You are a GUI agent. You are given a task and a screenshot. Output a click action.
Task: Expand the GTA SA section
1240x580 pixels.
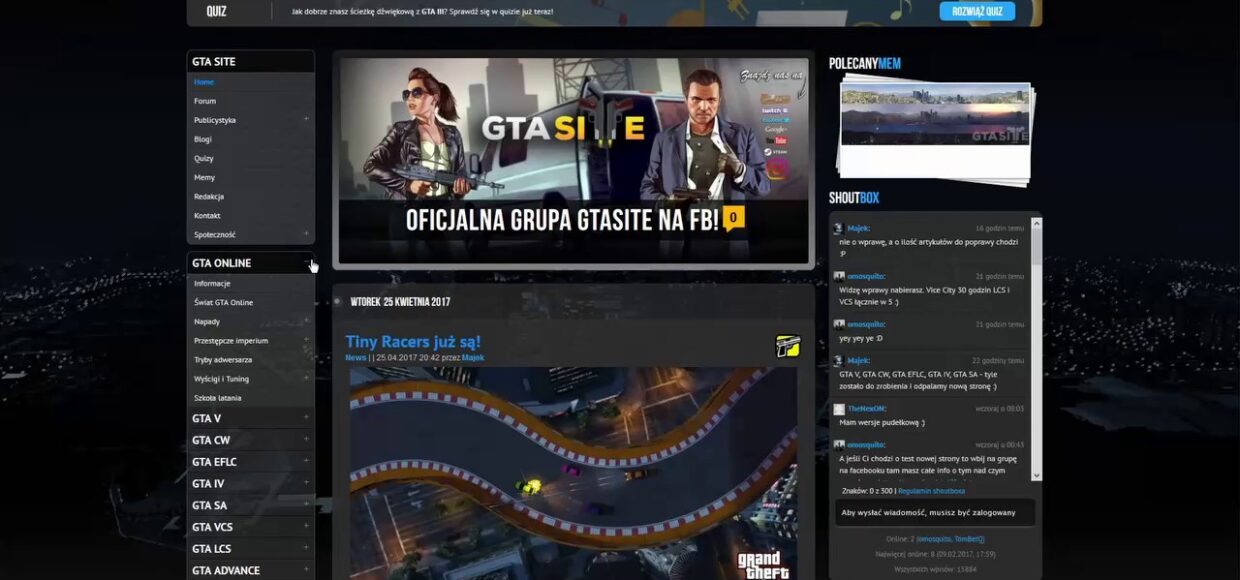coord(307,505)
